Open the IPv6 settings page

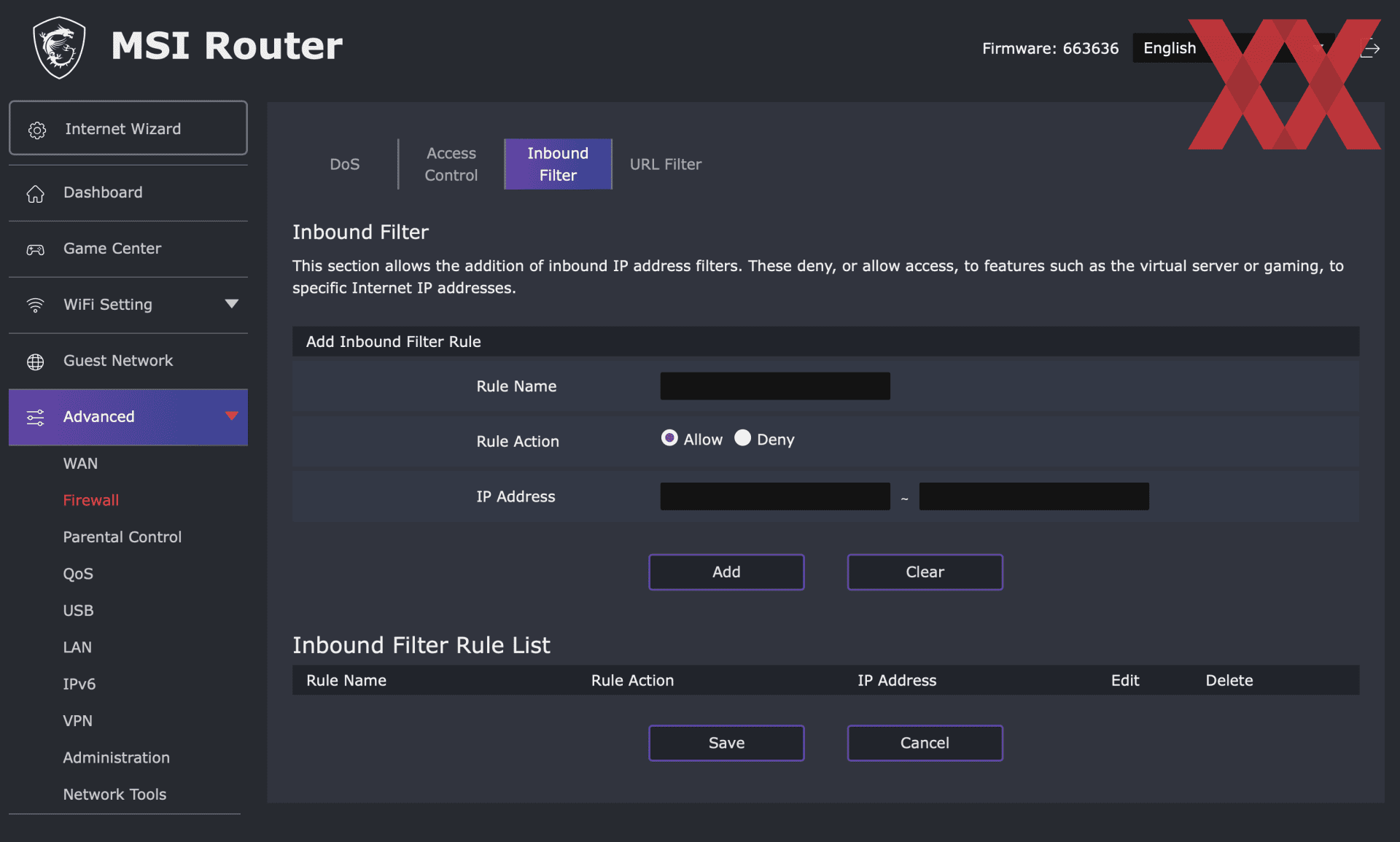point(79,684)
